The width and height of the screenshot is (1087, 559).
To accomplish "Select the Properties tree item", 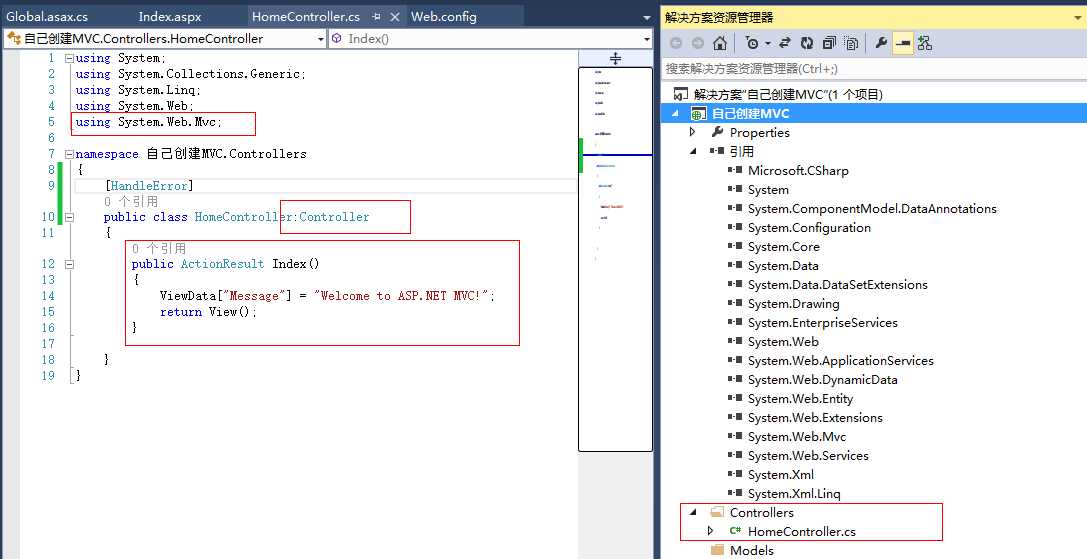I will click(x=759, y=132).
